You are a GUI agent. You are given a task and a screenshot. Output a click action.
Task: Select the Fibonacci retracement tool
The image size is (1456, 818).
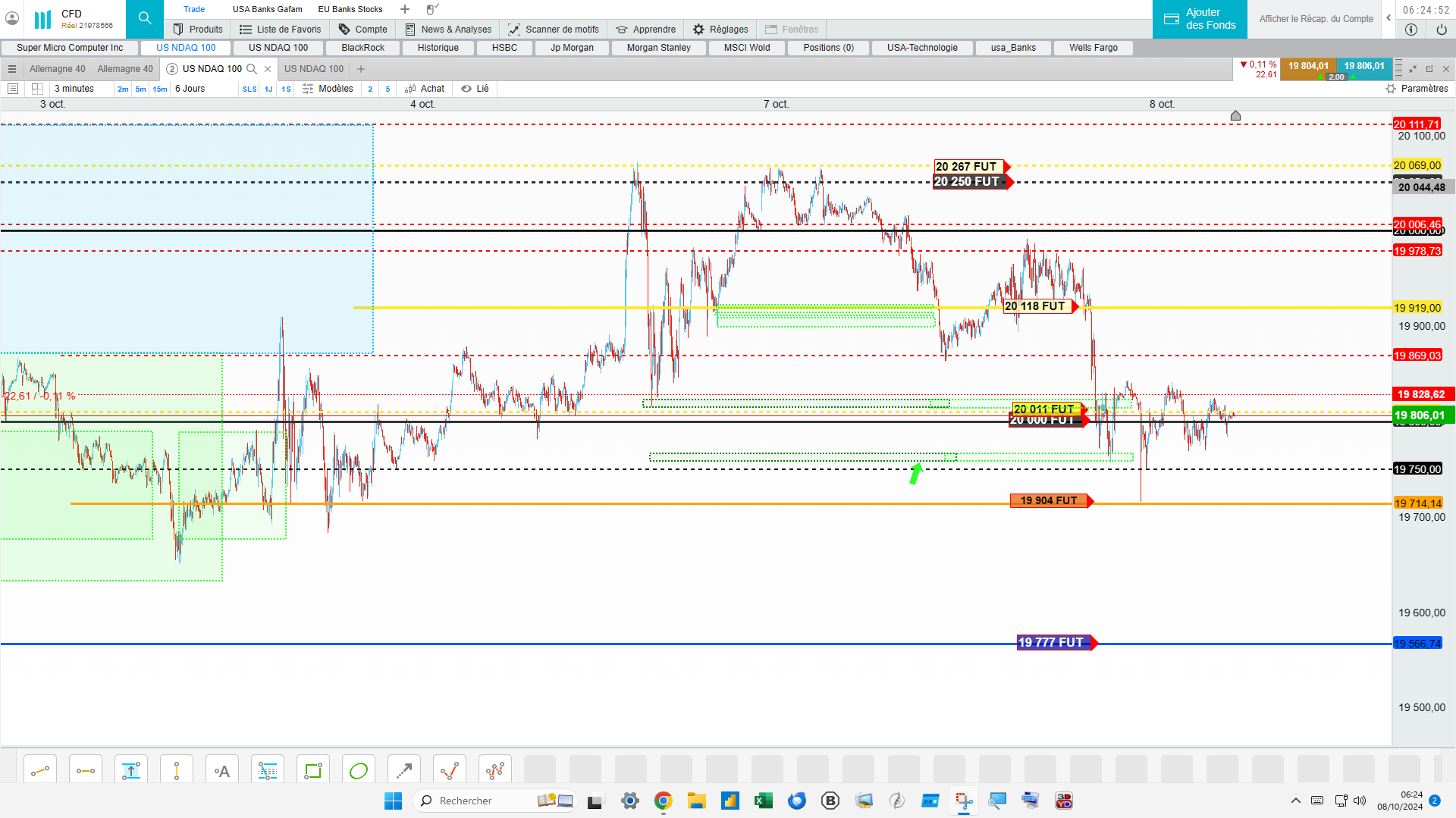pos(268,771)
